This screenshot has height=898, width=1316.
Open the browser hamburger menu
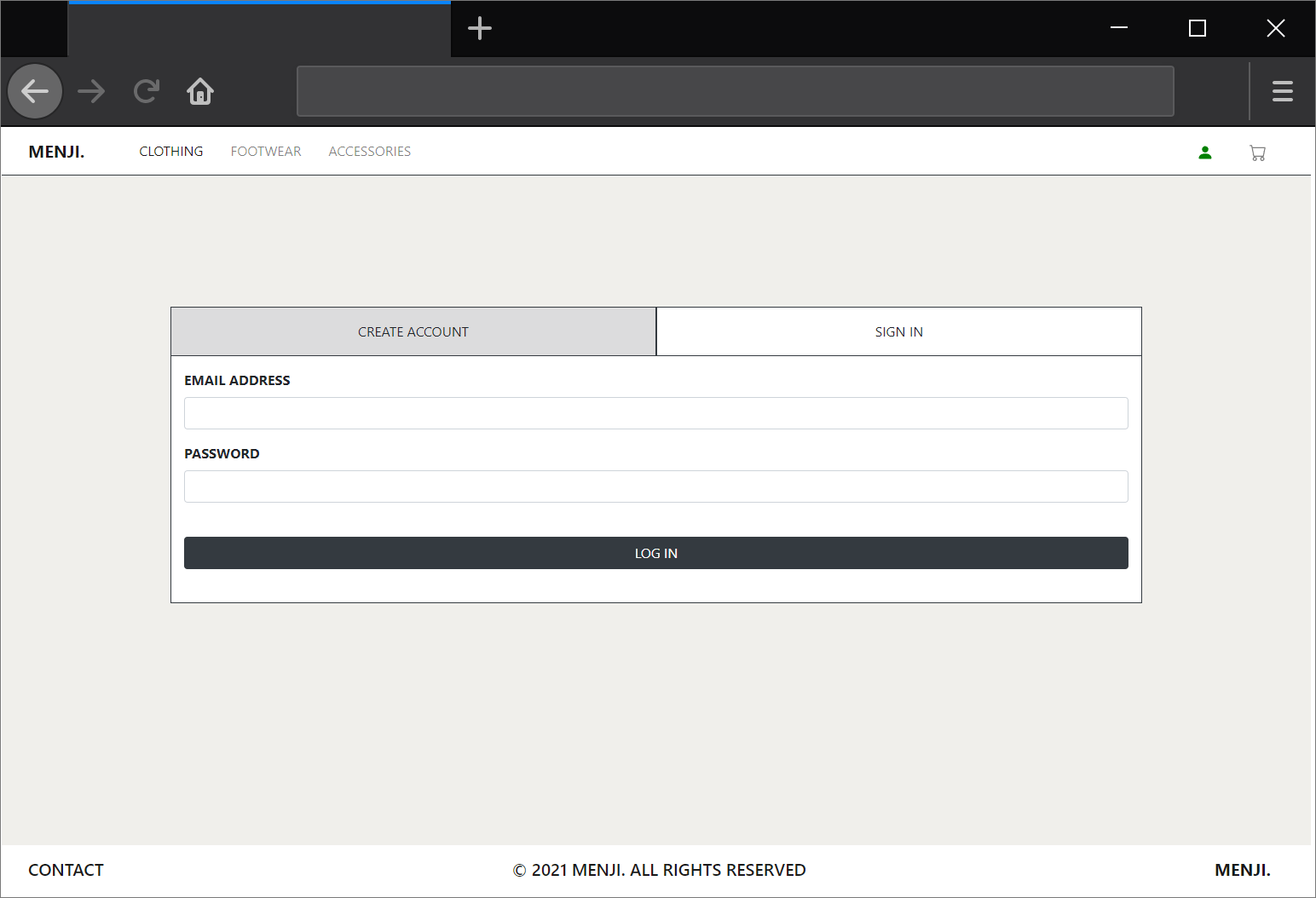(1282, 91)
